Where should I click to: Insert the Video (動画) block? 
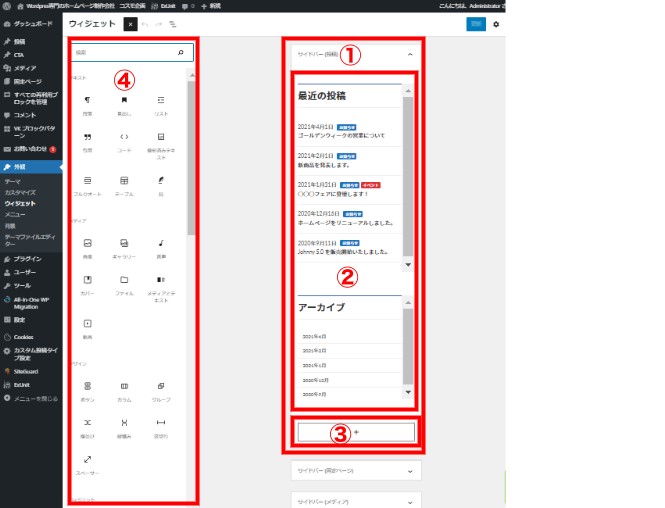[x=88, y=327]
